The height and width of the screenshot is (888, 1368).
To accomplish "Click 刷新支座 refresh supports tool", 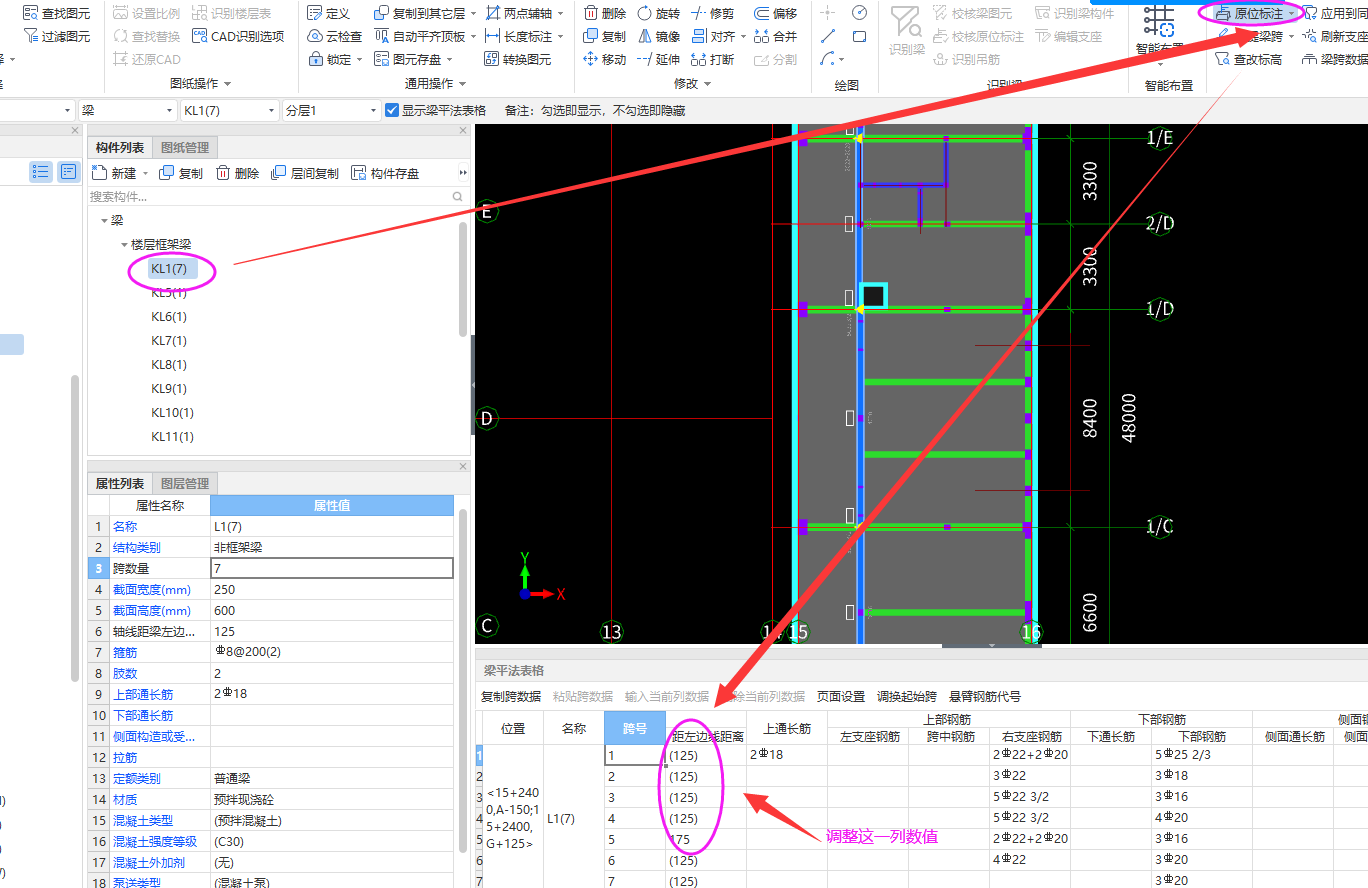I will (1335, 36).
